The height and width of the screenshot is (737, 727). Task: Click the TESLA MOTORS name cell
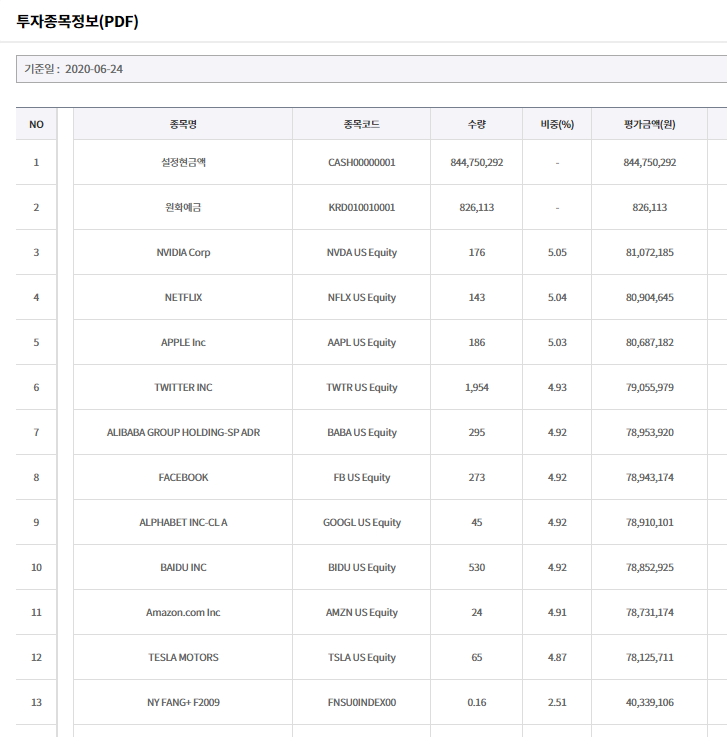pos(183,658)
